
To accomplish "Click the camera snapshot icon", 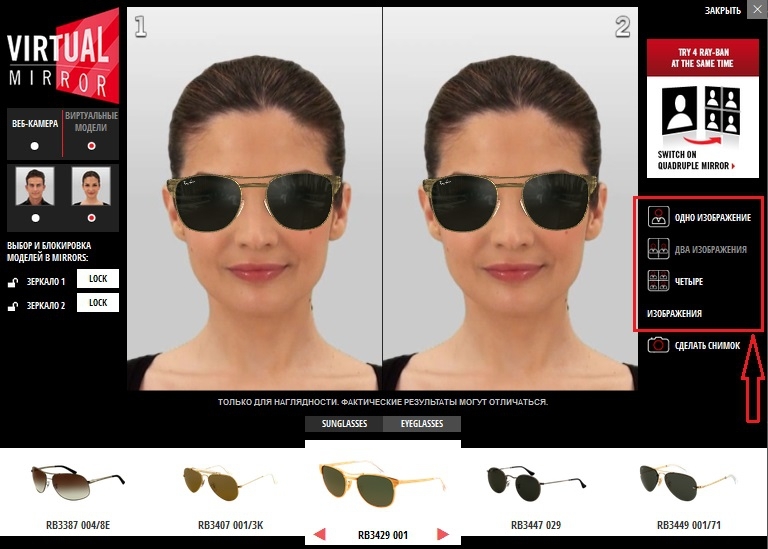I will point(658,345).
